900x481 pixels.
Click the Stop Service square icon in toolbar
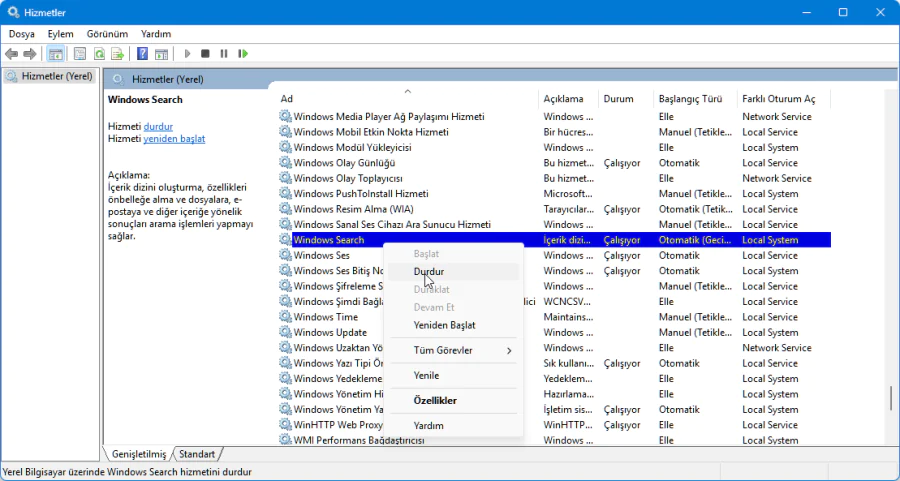tap(205, 54)
